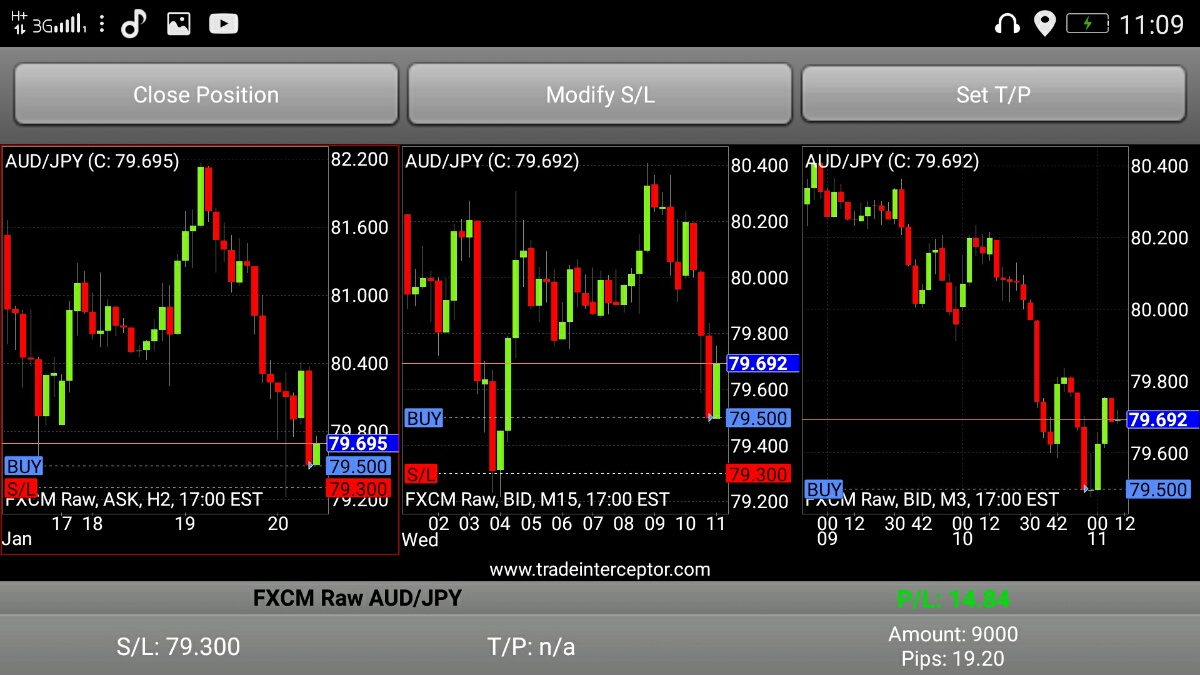Screen dimensions: 1200x675
Task: Tap the FXCM Raw AUD/JPY title
Action: pos(357,598)
